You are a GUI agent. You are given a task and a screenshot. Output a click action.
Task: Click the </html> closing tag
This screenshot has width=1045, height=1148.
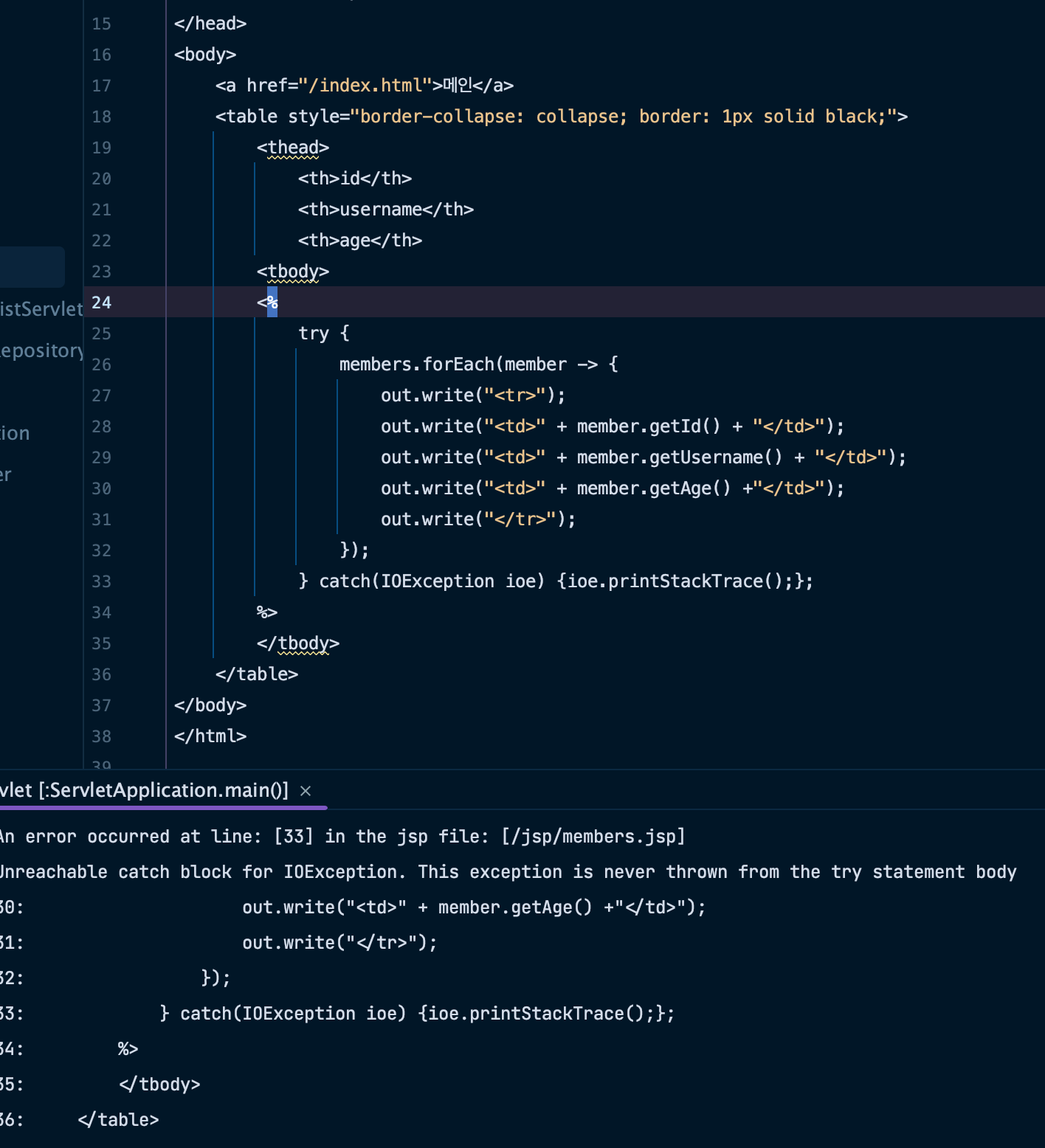210,736
